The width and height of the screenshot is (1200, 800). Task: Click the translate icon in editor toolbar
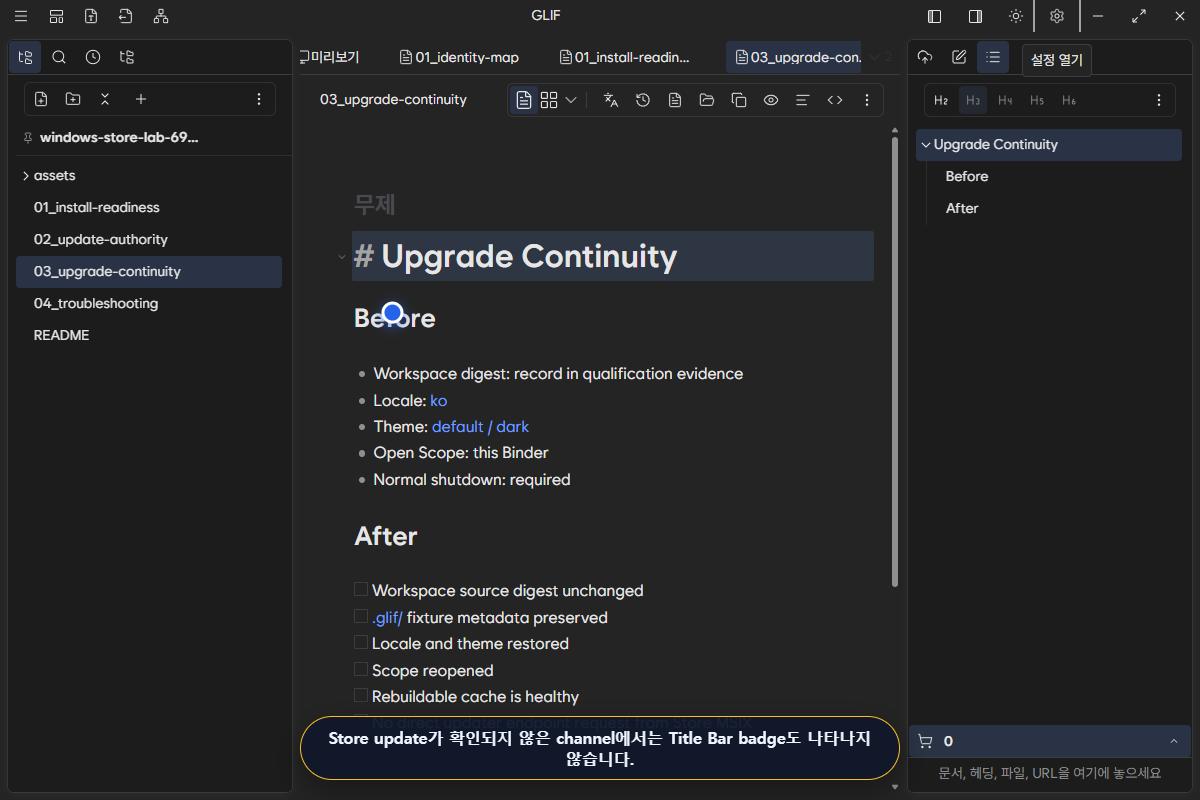611,100
